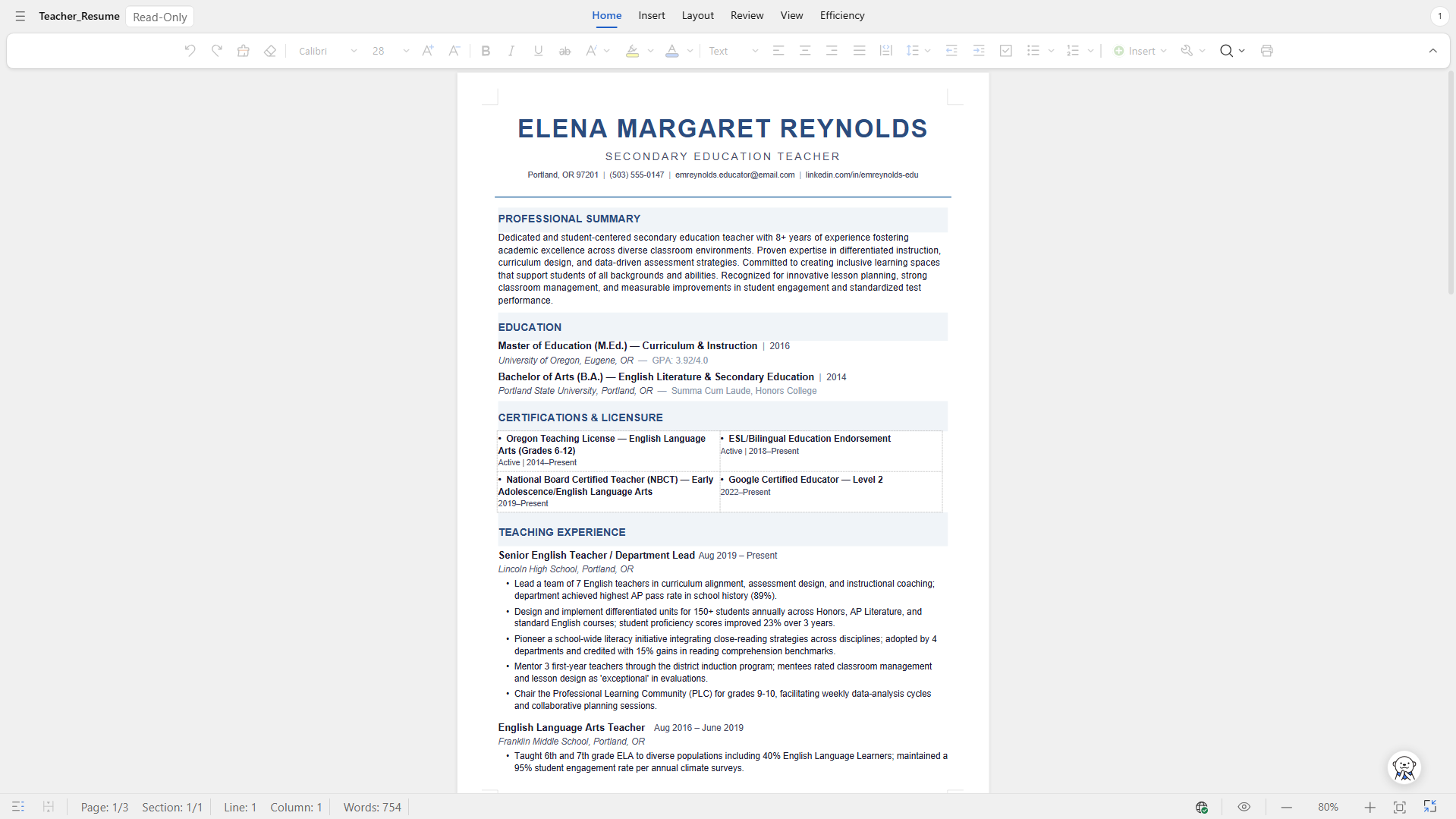This screenshot has height=819, width=1456.
Task: Toggle Underline formatting
Action: [539, 51]
